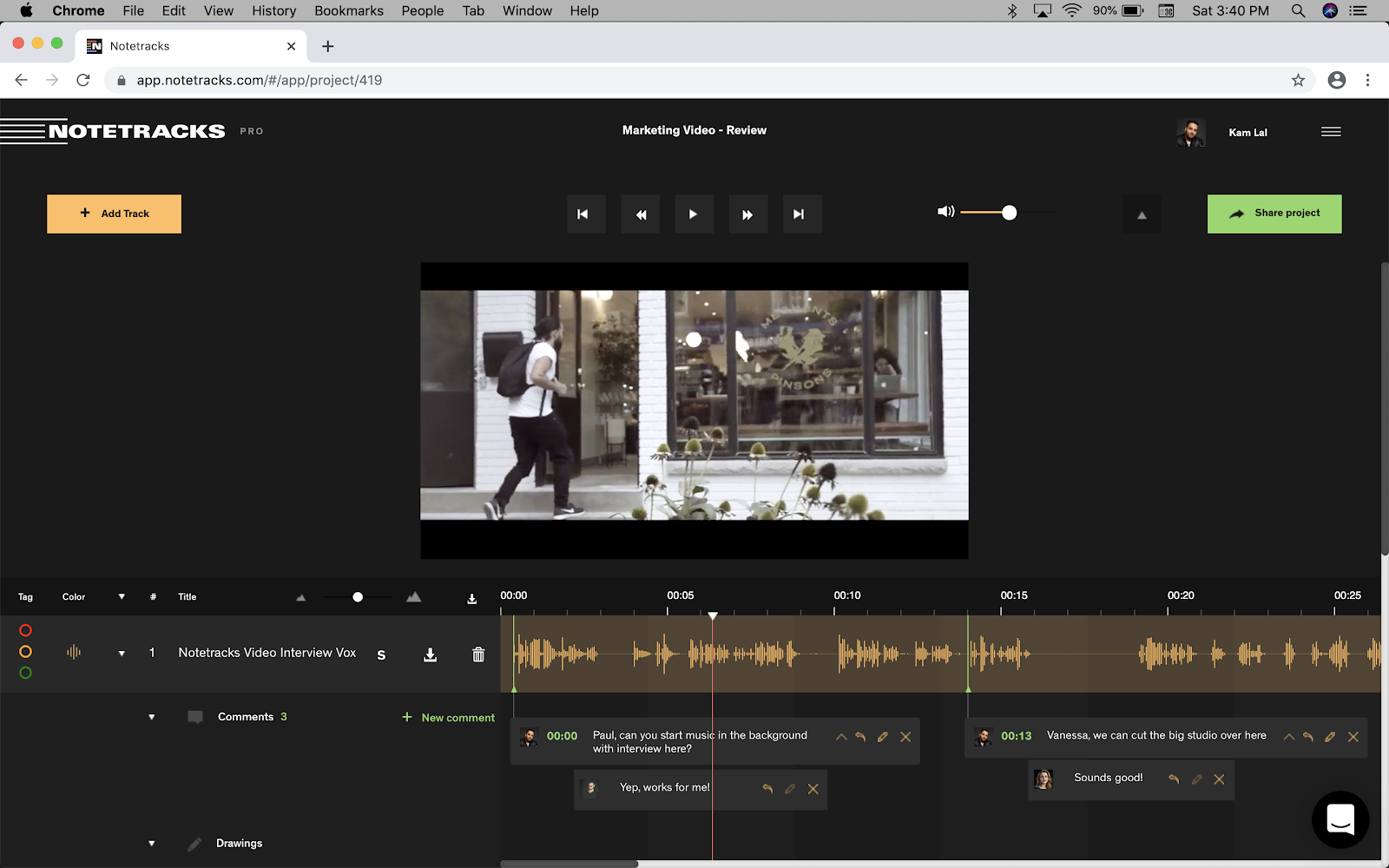The width and height of the screenshot is (1389, 868).
Task: Zoom out the waveform with small triangle
Action: tap(301, 597)
